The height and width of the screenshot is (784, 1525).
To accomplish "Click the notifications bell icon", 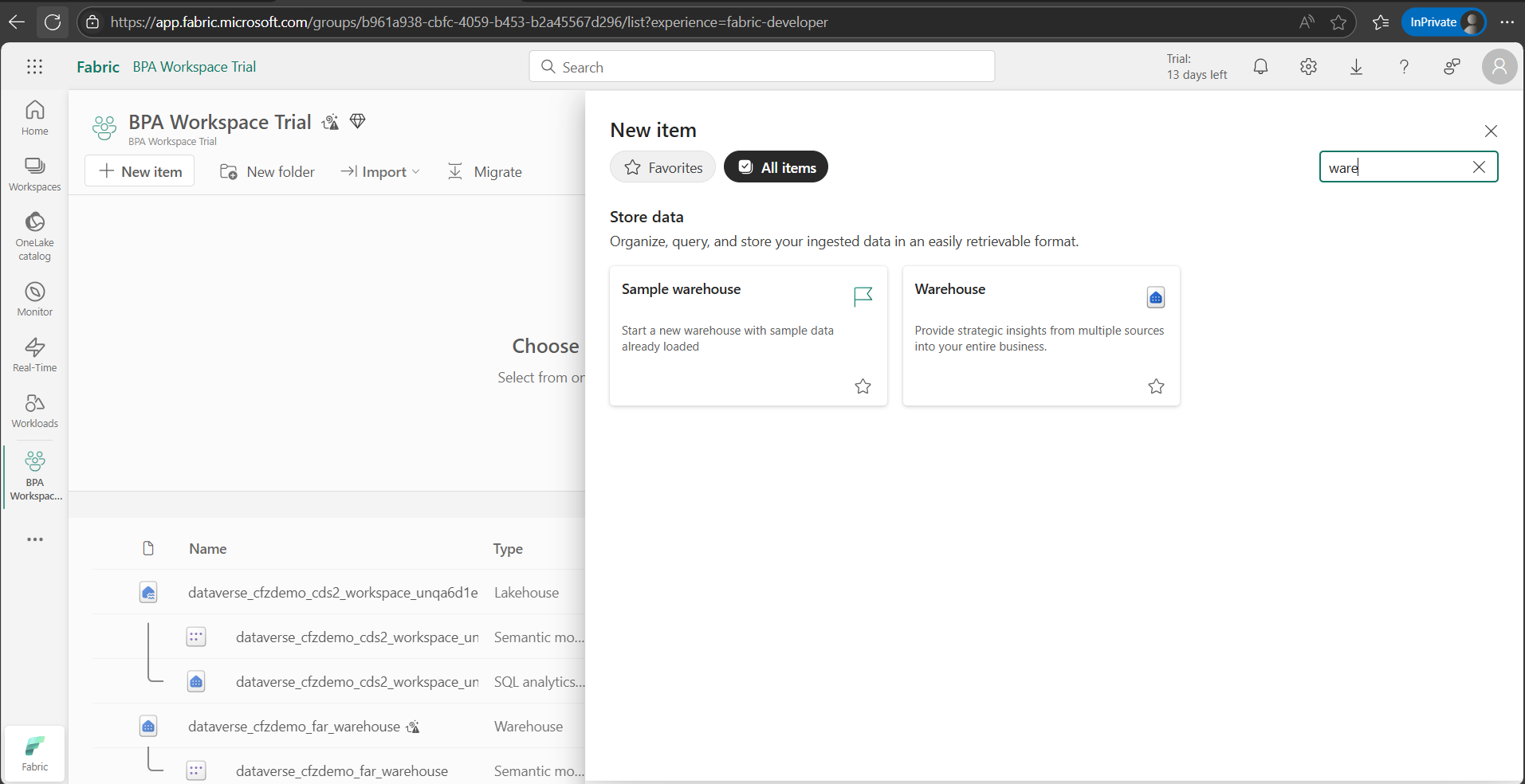I will coord(1260,67).
